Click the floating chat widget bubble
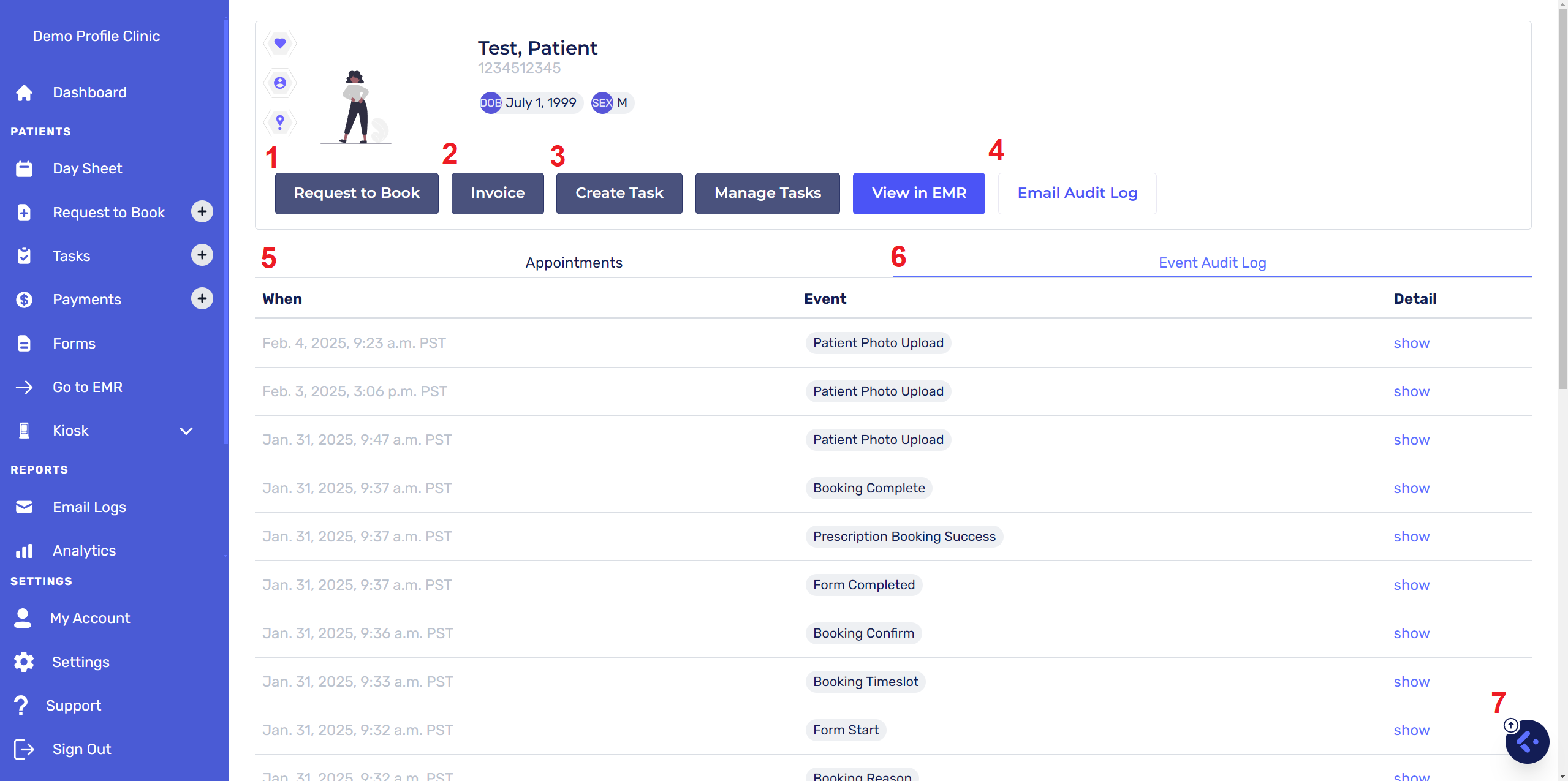1568x781 pixels. click(1526, 742)
